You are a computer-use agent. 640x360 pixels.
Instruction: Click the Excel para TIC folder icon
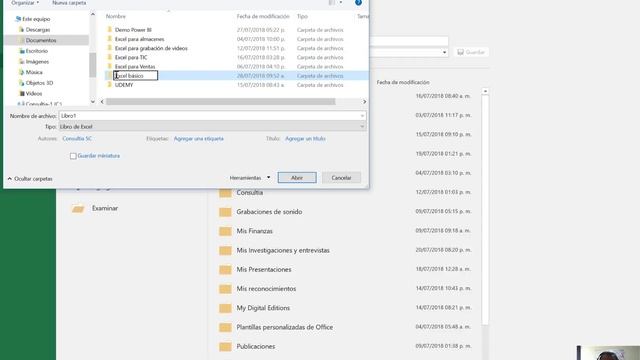(x=109, y=57)
